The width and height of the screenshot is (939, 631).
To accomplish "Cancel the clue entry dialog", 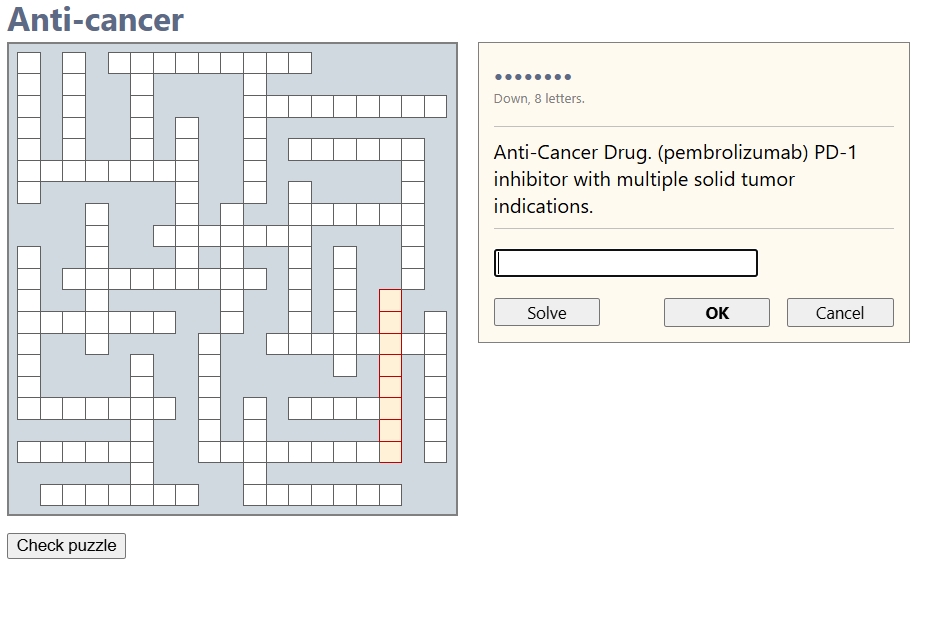I will click(839, 313).
